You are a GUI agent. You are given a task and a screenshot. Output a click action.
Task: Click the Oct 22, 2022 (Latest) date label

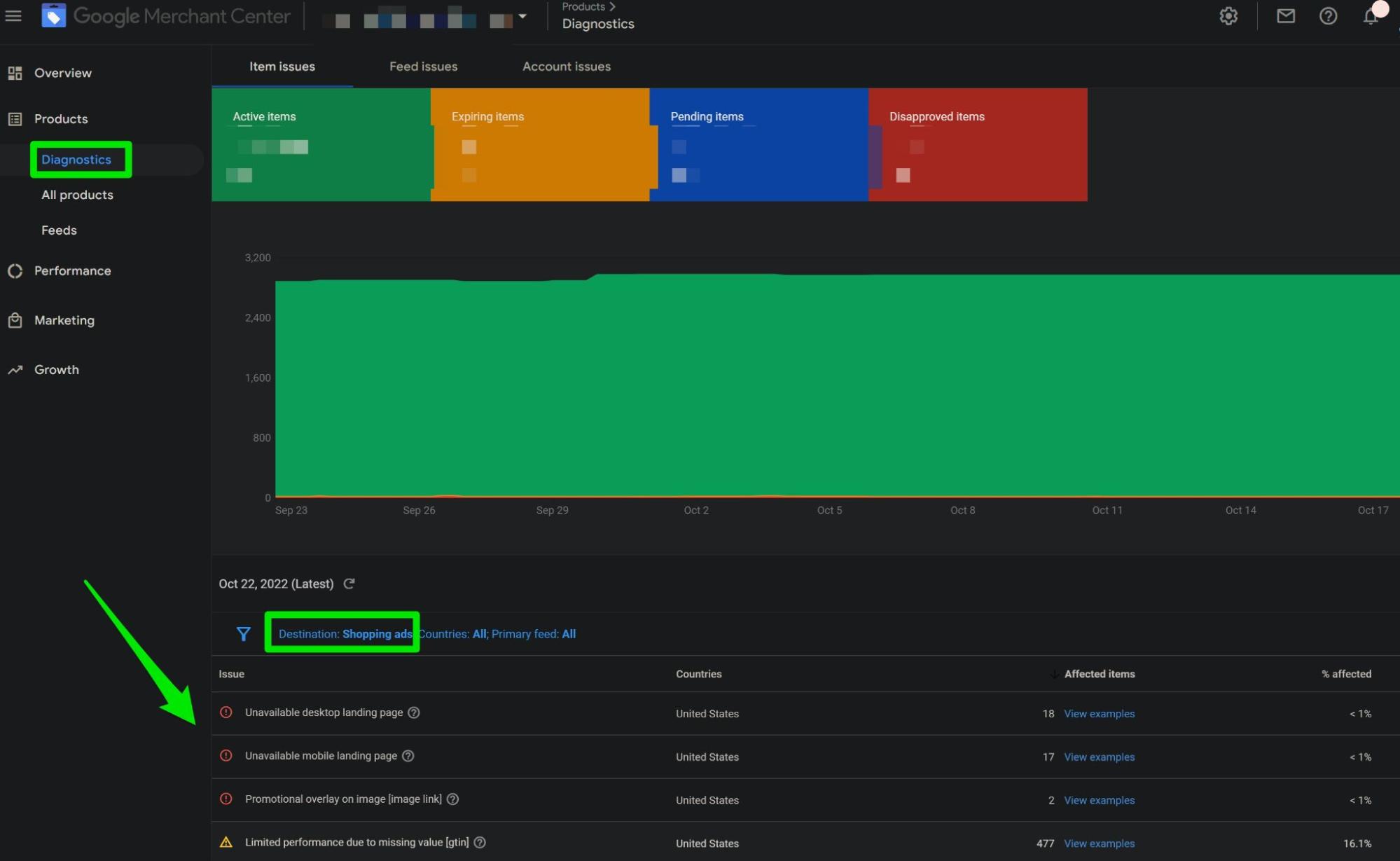click(x=276, y=584)
